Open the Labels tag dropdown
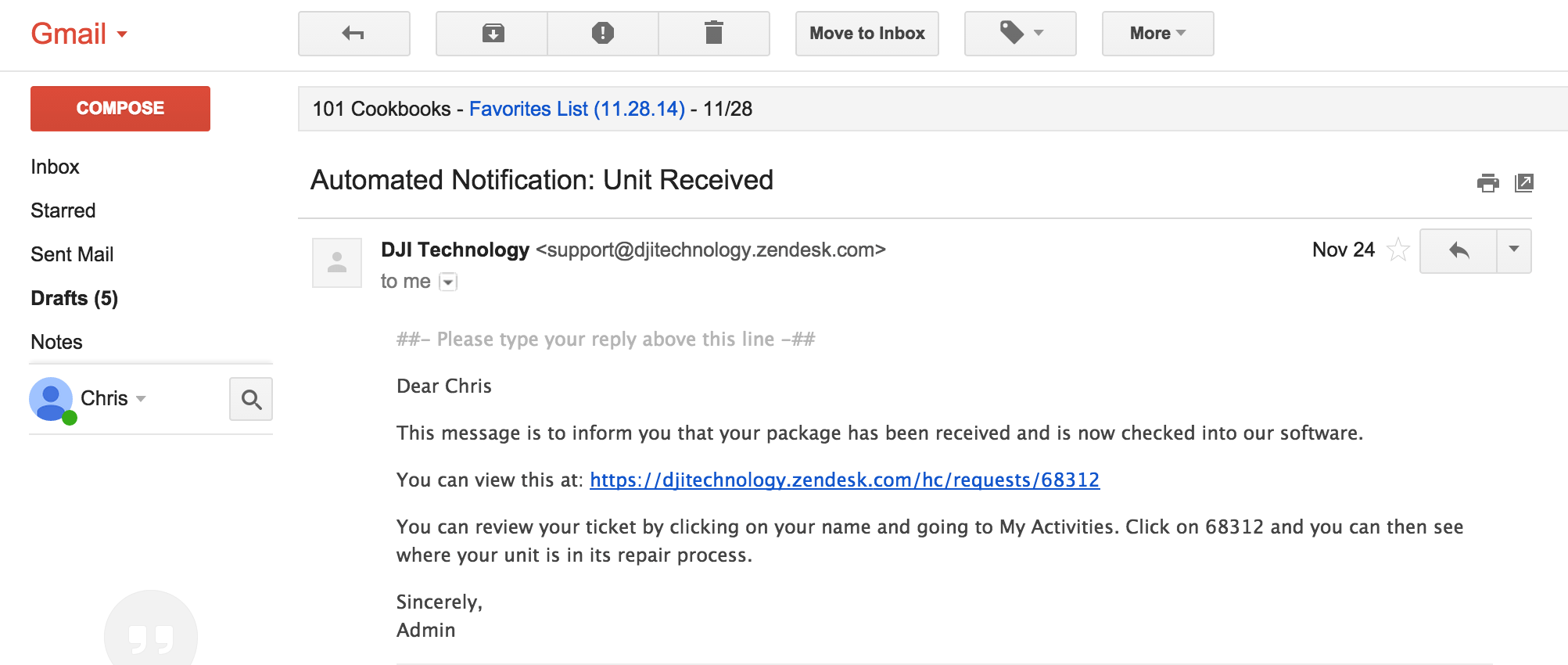 tap(1020, 34)
